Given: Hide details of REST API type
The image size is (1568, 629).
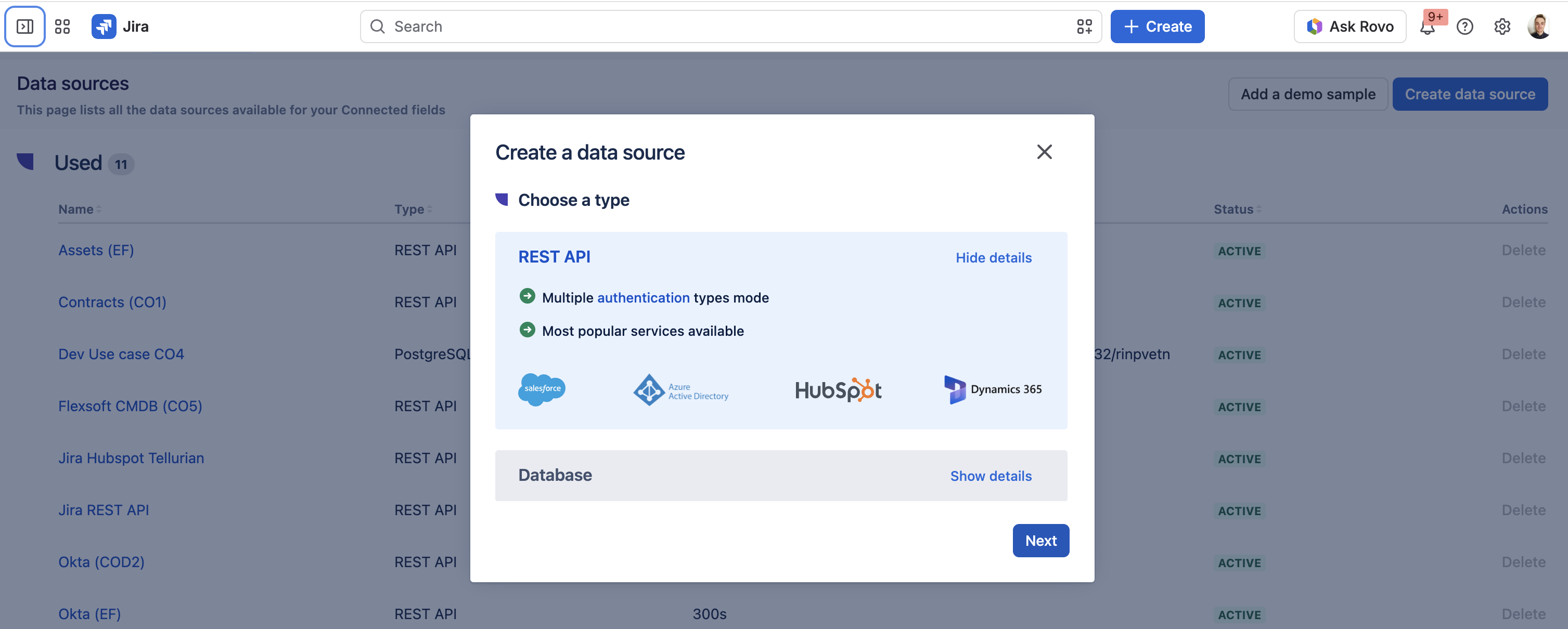Looking at the screenshot, I should [993, 257].
